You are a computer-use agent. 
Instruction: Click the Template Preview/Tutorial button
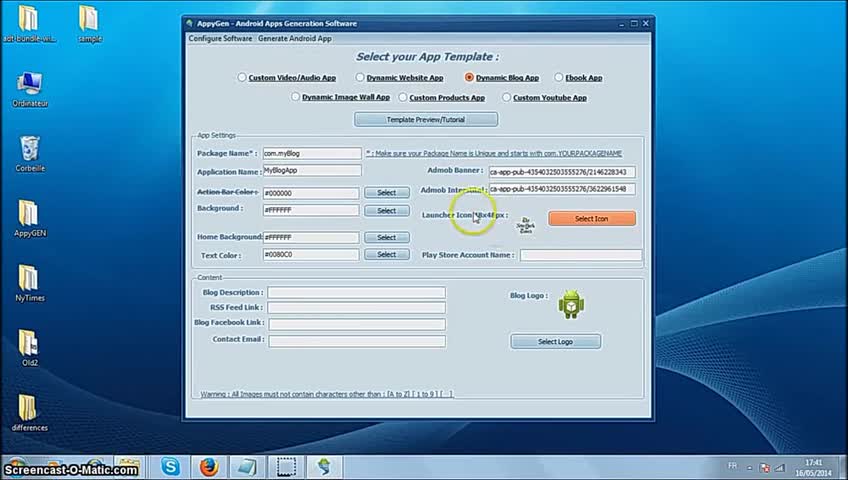426,119
